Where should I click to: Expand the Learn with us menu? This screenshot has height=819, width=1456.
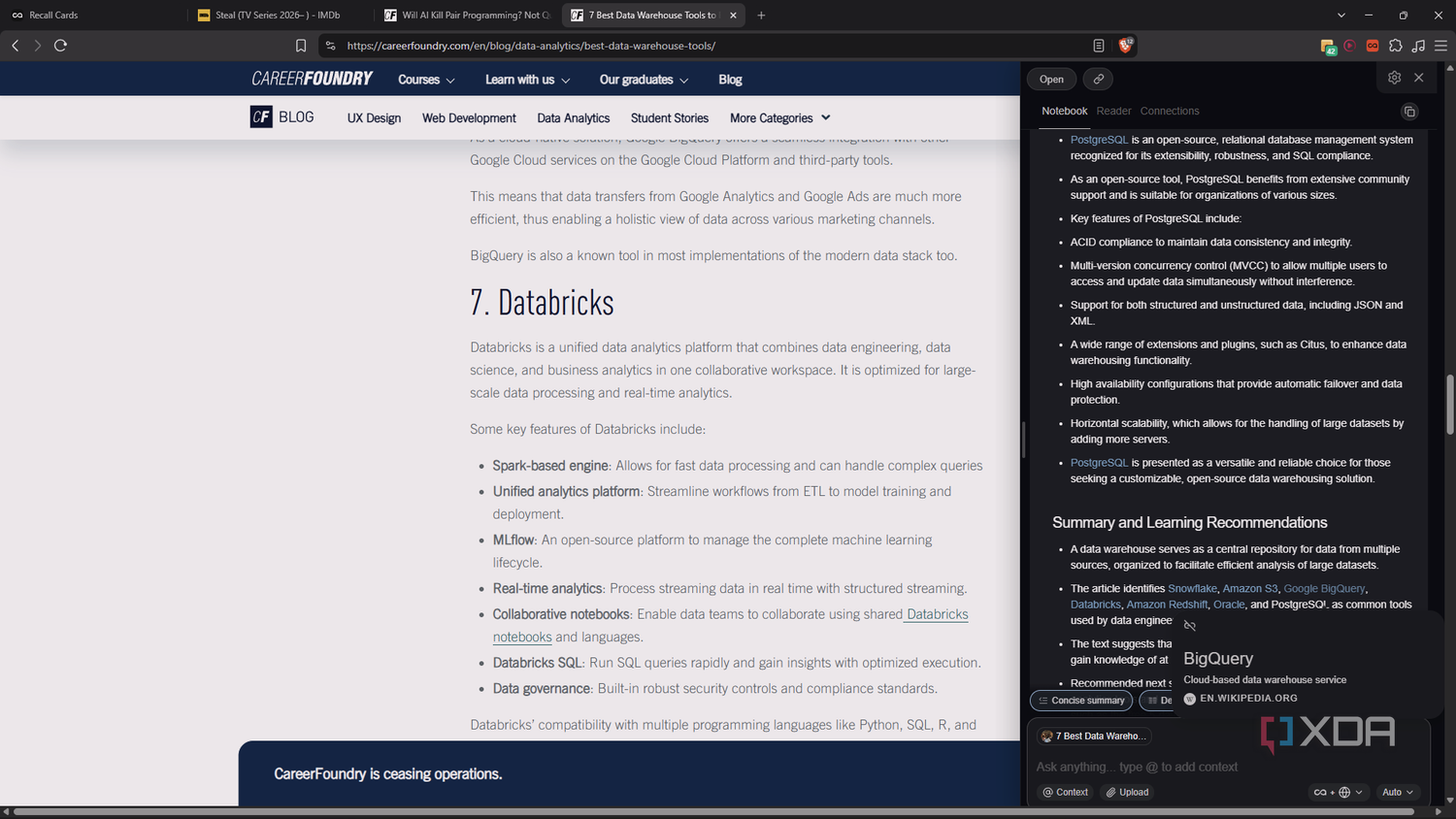pos(528,80)
